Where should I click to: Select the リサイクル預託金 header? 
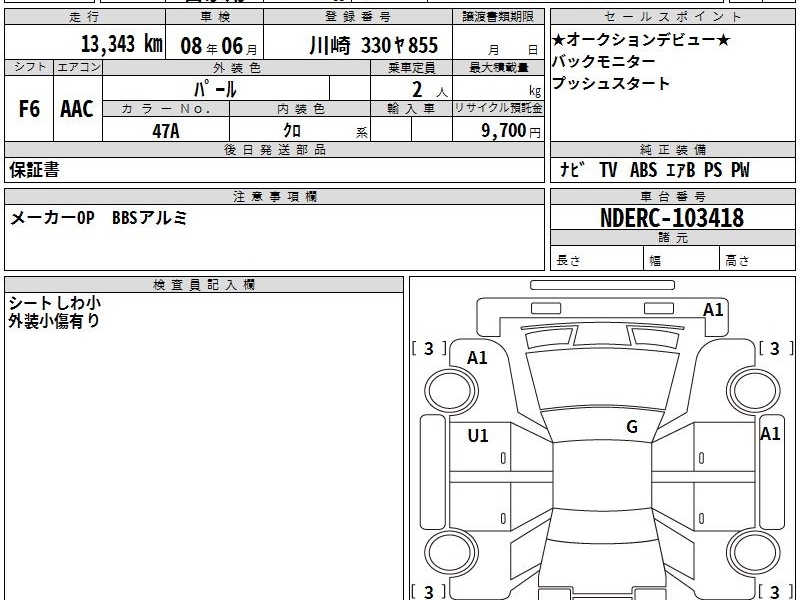coord(498,108)
